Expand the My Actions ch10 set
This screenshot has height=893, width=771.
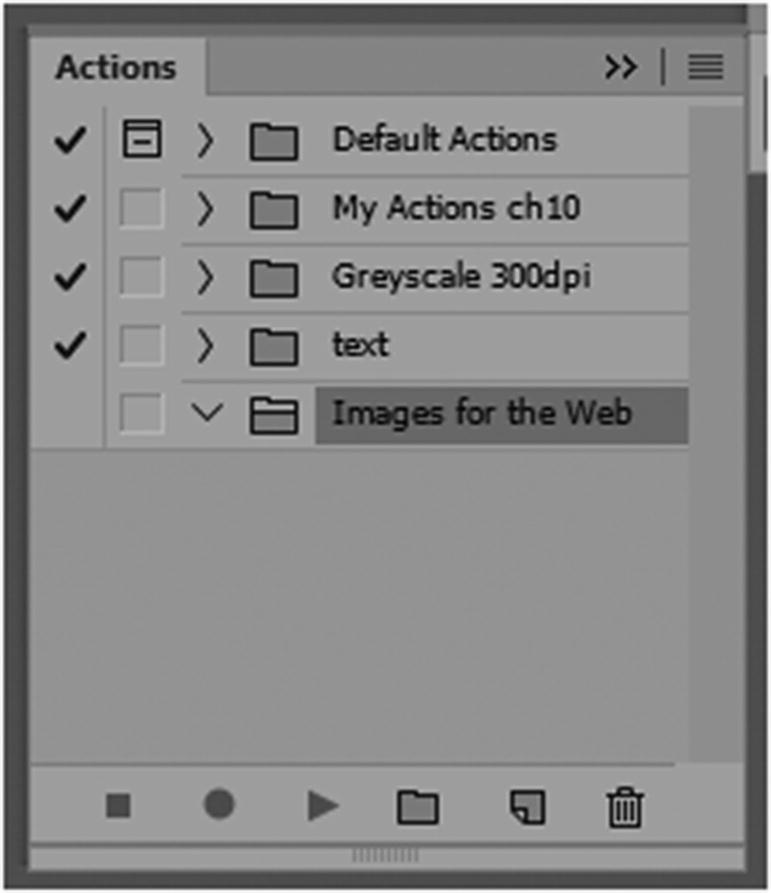pyautogui.click(x=206, y=208)
